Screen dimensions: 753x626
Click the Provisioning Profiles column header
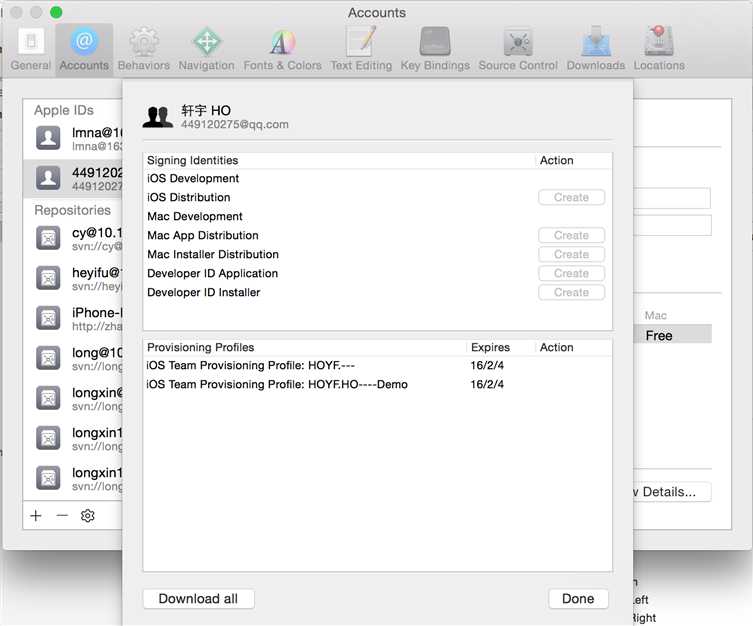tap(305, 347)
